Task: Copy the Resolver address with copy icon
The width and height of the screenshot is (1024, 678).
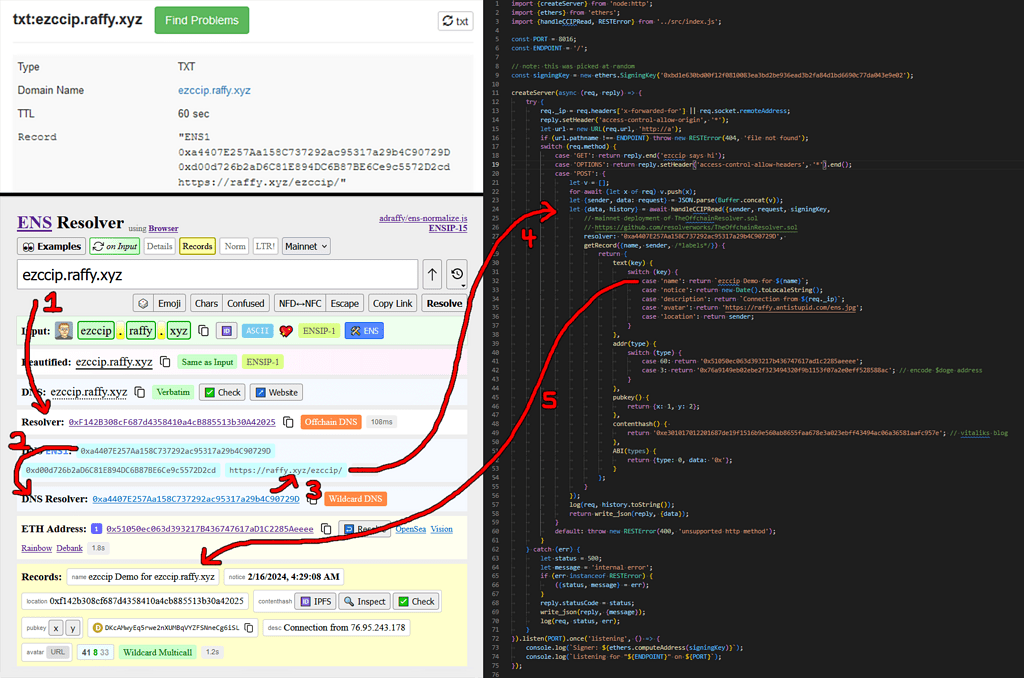Action: coord(286,422)
